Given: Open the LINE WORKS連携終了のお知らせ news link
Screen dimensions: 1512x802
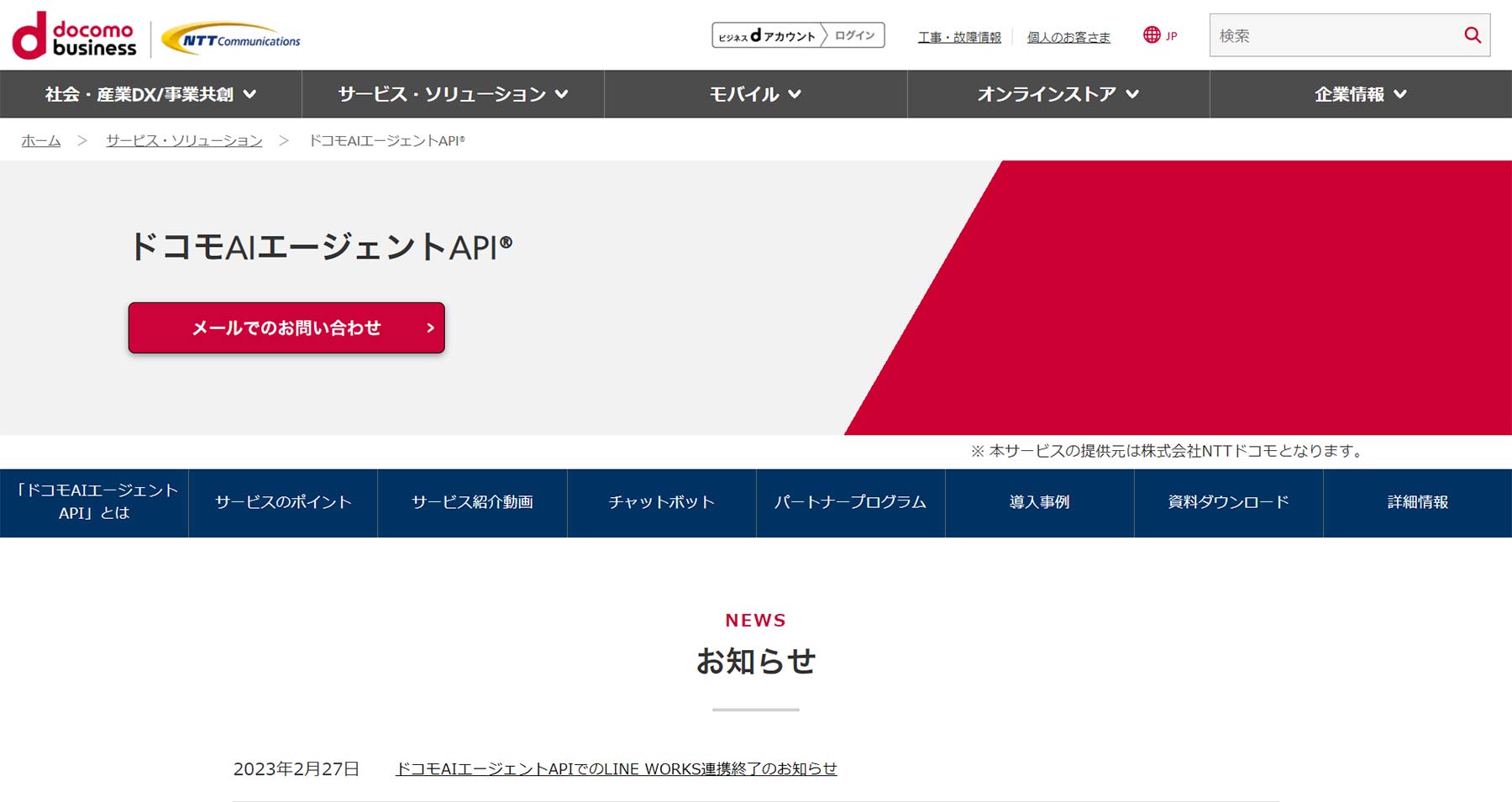Looking at the screenshot, I should click(x=617, y=768).
